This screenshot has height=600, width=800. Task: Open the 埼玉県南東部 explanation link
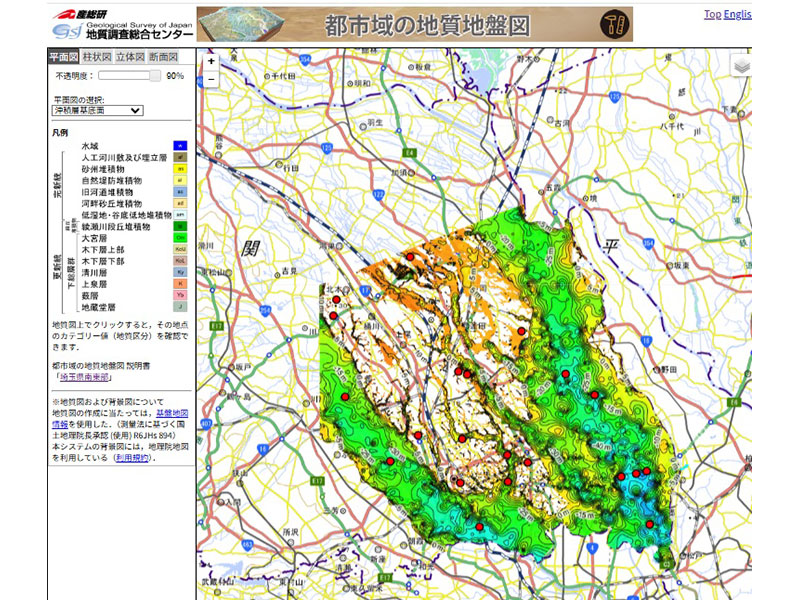point(83,378)
